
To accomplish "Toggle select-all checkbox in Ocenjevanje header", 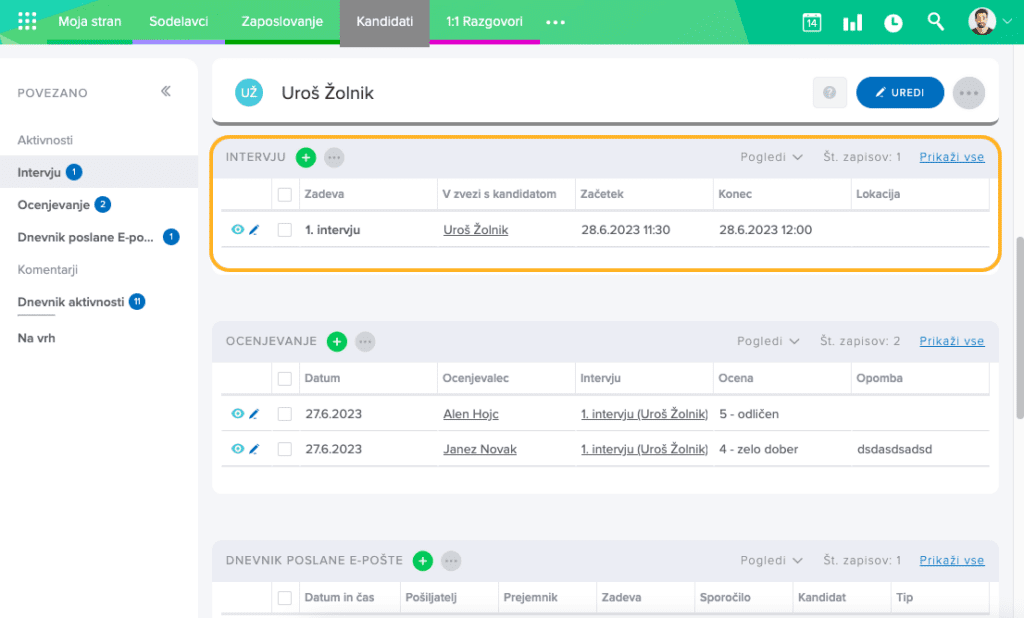I will pyautogui.click(x=285, y=378).
